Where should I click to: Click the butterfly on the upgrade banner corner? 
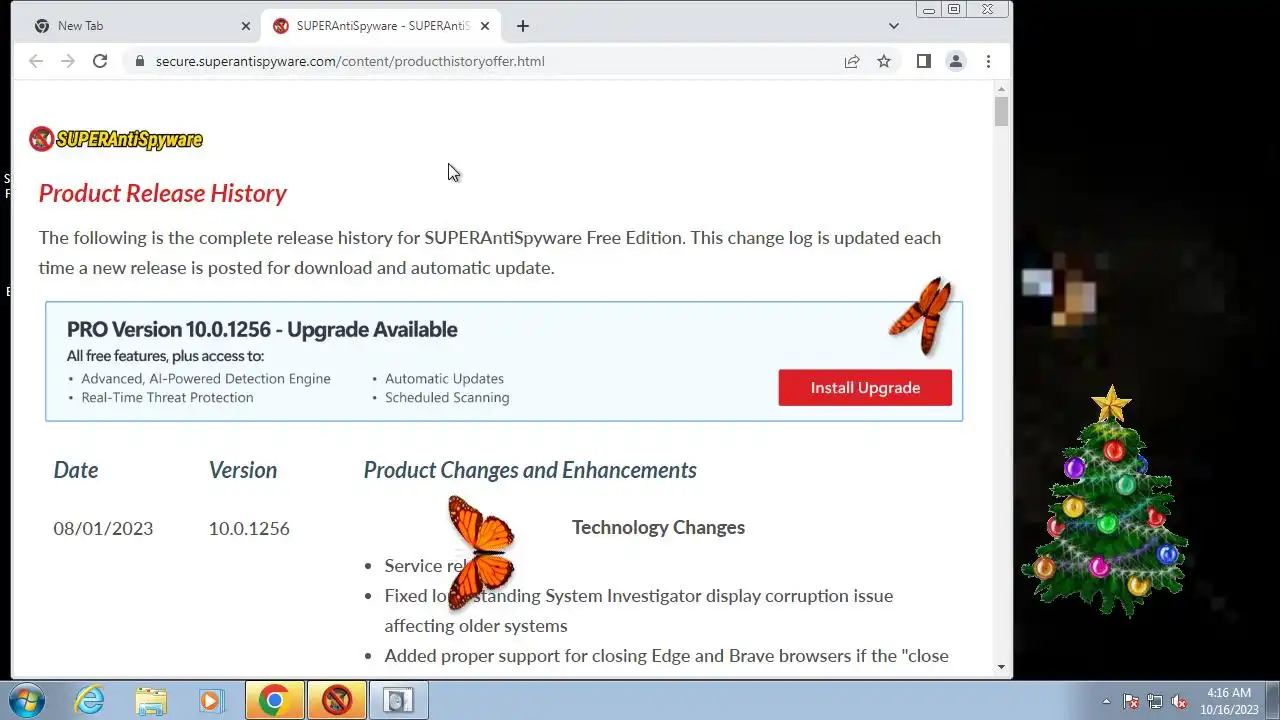[921, 317]
